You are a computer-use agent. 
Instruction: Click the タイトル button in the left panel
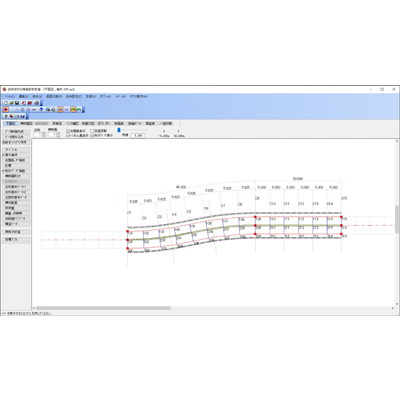(x=15, y=150)
